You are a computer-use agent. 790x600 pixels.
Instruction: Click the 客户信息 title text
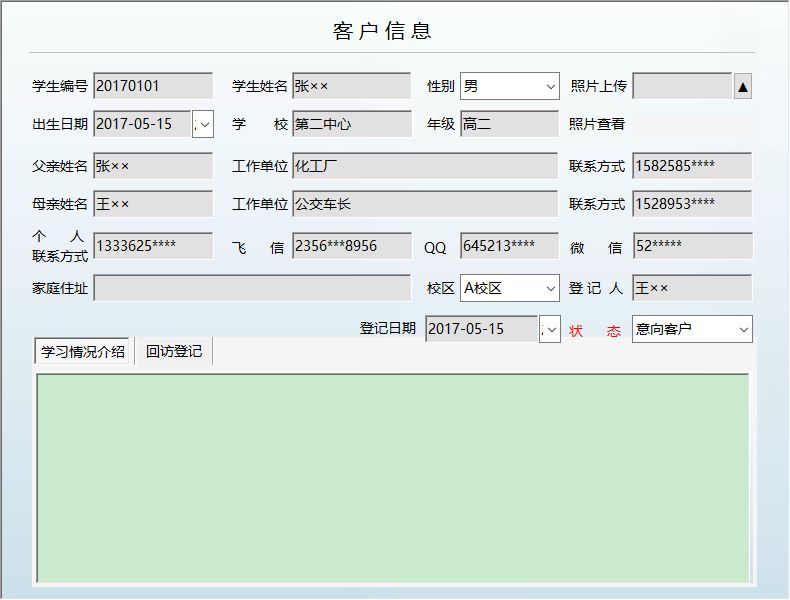click(x=382, y=31)
